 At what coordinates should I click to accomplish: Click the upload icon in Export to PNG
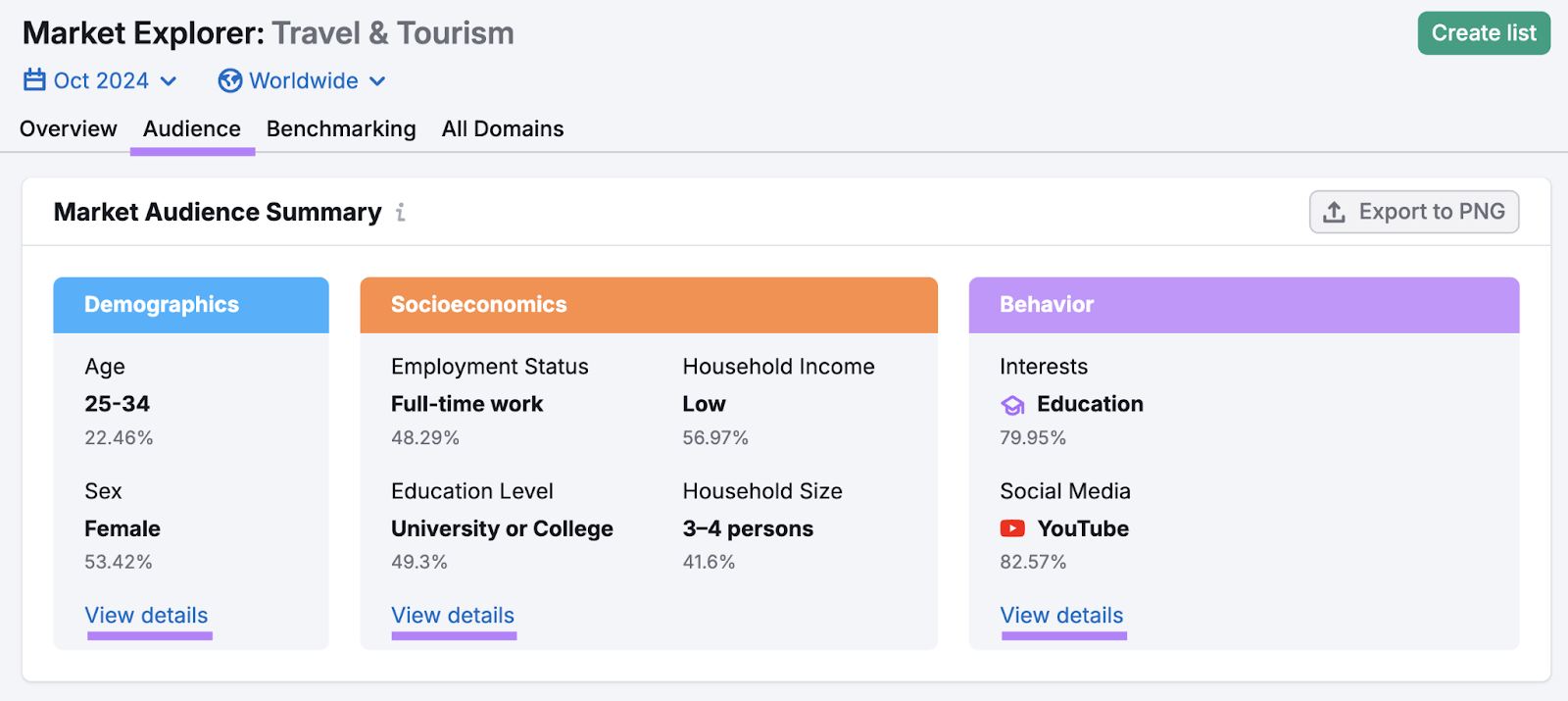pos(1334,212)
